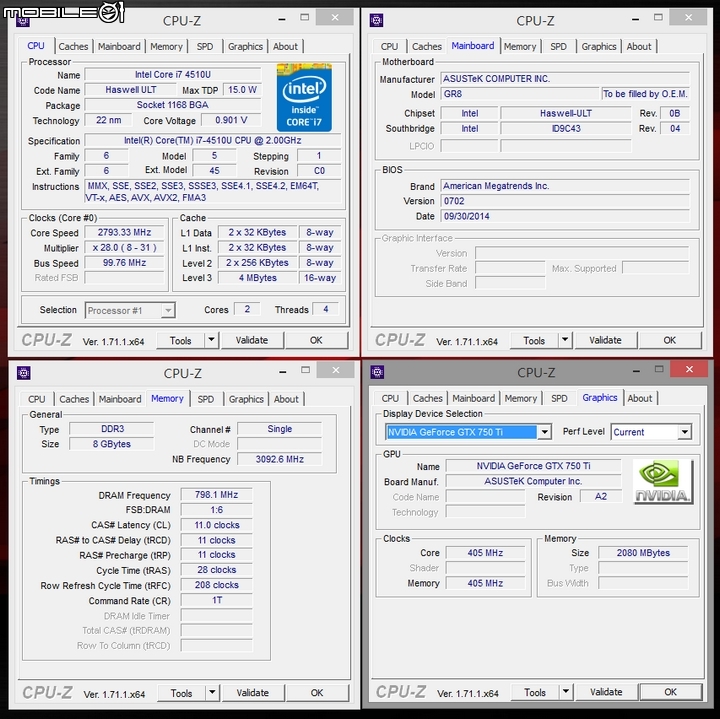Viewport: 720px width, 719px height.
Task: Close the Memory window
Action: 336,370
